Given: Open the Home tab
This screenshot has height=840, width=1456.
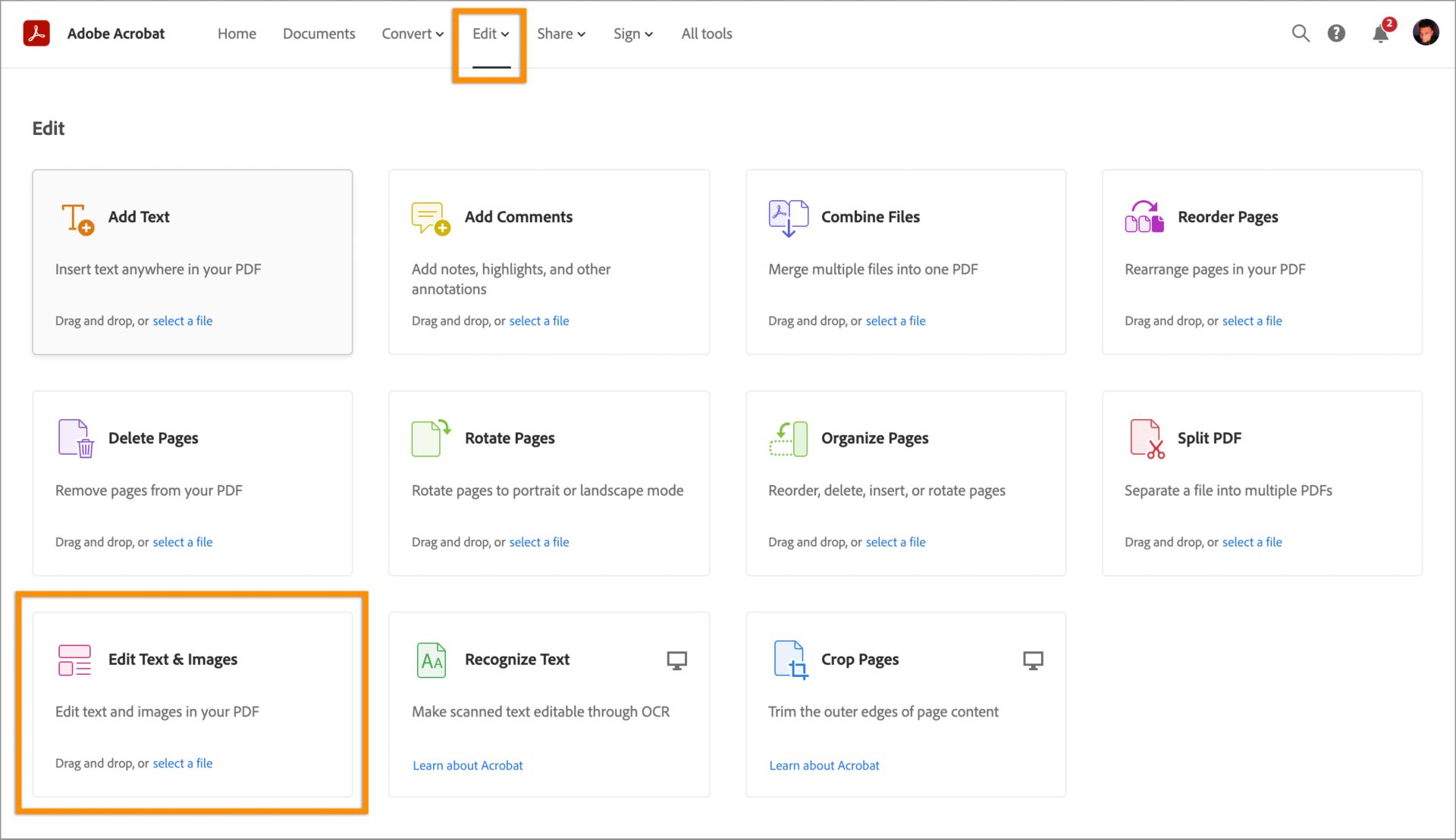Looking at the screenshot, I should 237,33.
